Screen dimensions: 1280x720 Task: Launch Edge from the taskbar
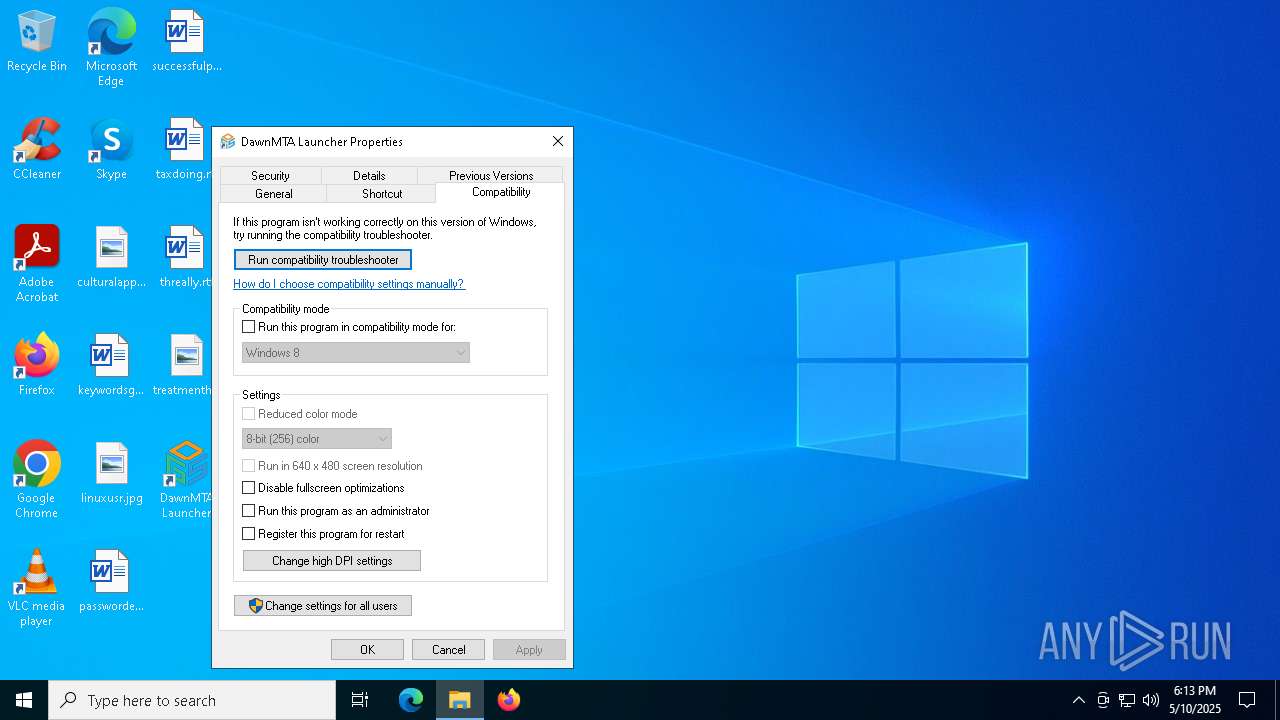click(x=411, y=700)
